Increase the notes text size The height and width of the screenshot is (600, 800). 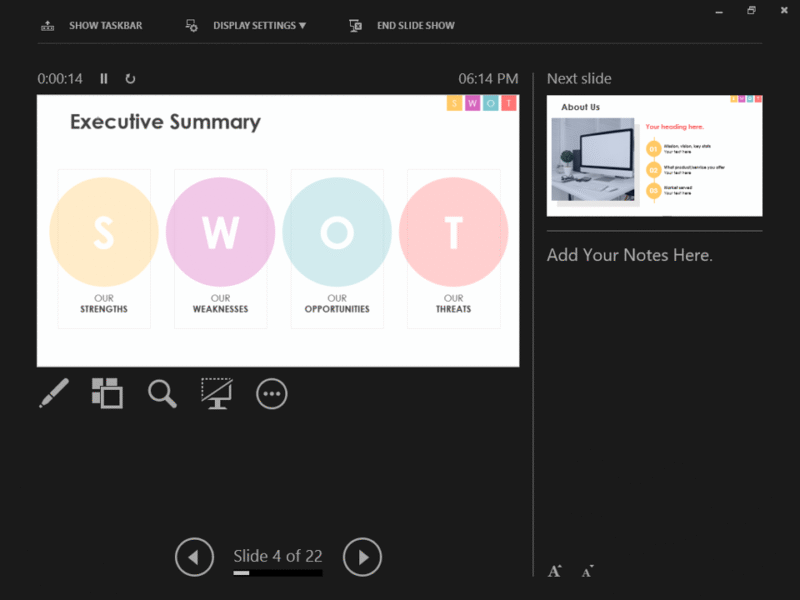point(555,571)
